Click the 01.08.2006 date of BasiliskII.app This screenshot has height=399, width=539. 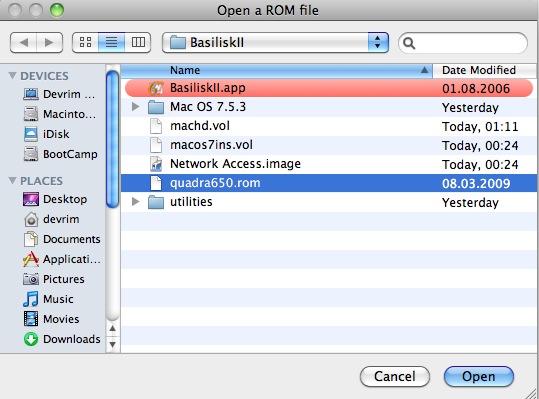click(x=476, y=89)
